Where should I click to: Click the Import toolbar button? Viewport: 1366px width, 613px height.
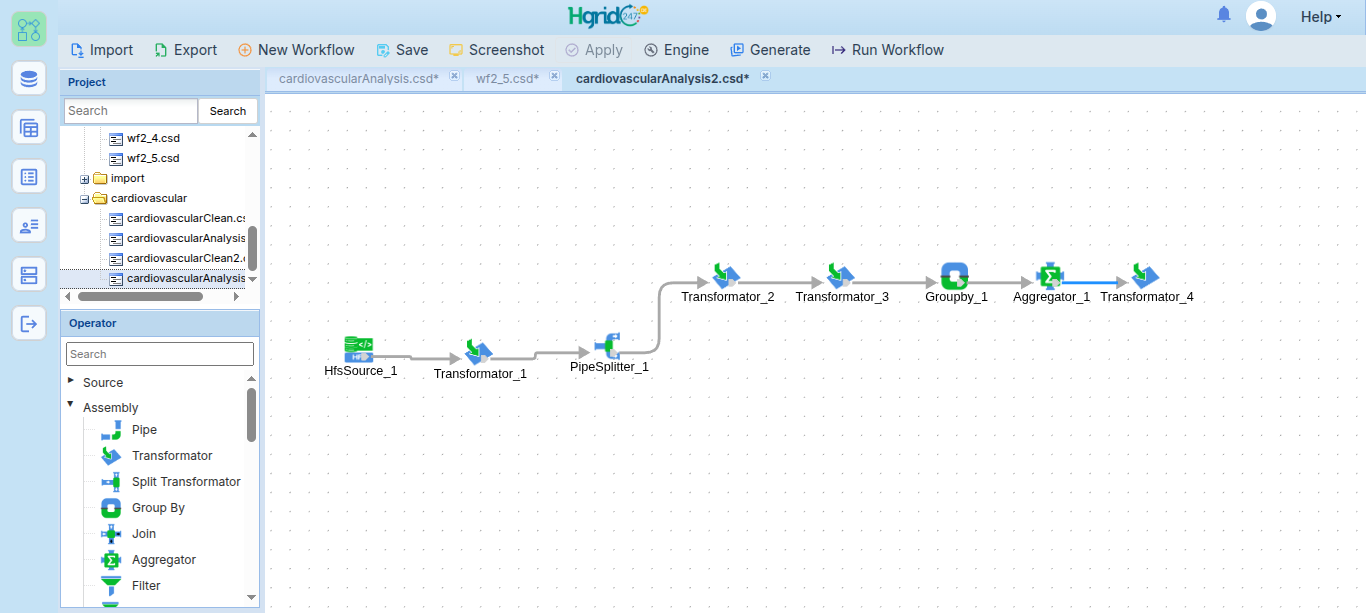[x=102, y=50]
